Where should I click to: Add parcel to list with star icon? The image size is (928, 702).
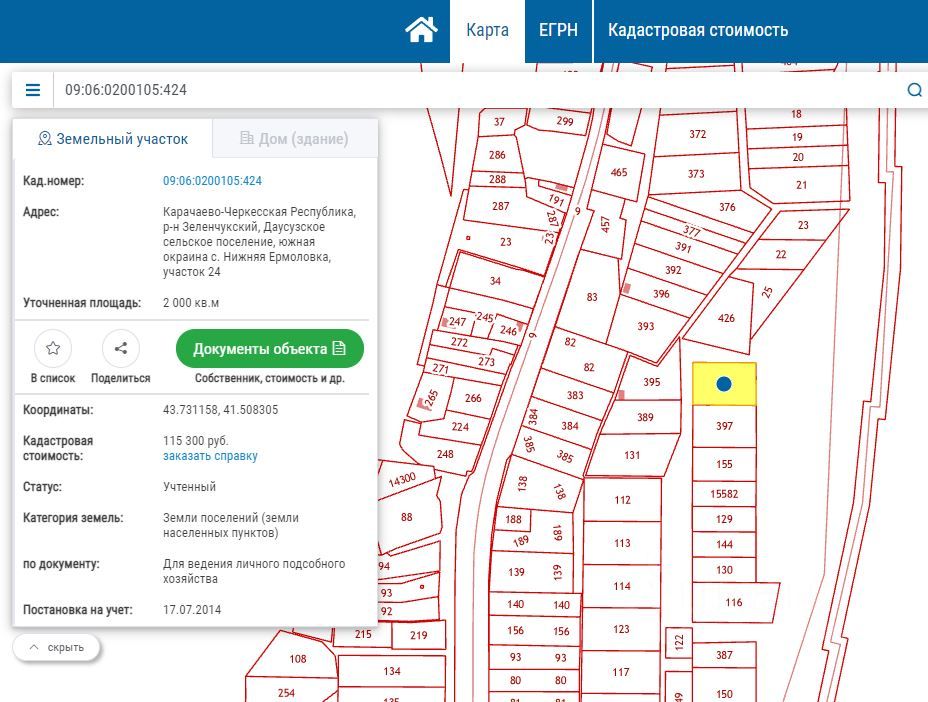pos(53,348)
